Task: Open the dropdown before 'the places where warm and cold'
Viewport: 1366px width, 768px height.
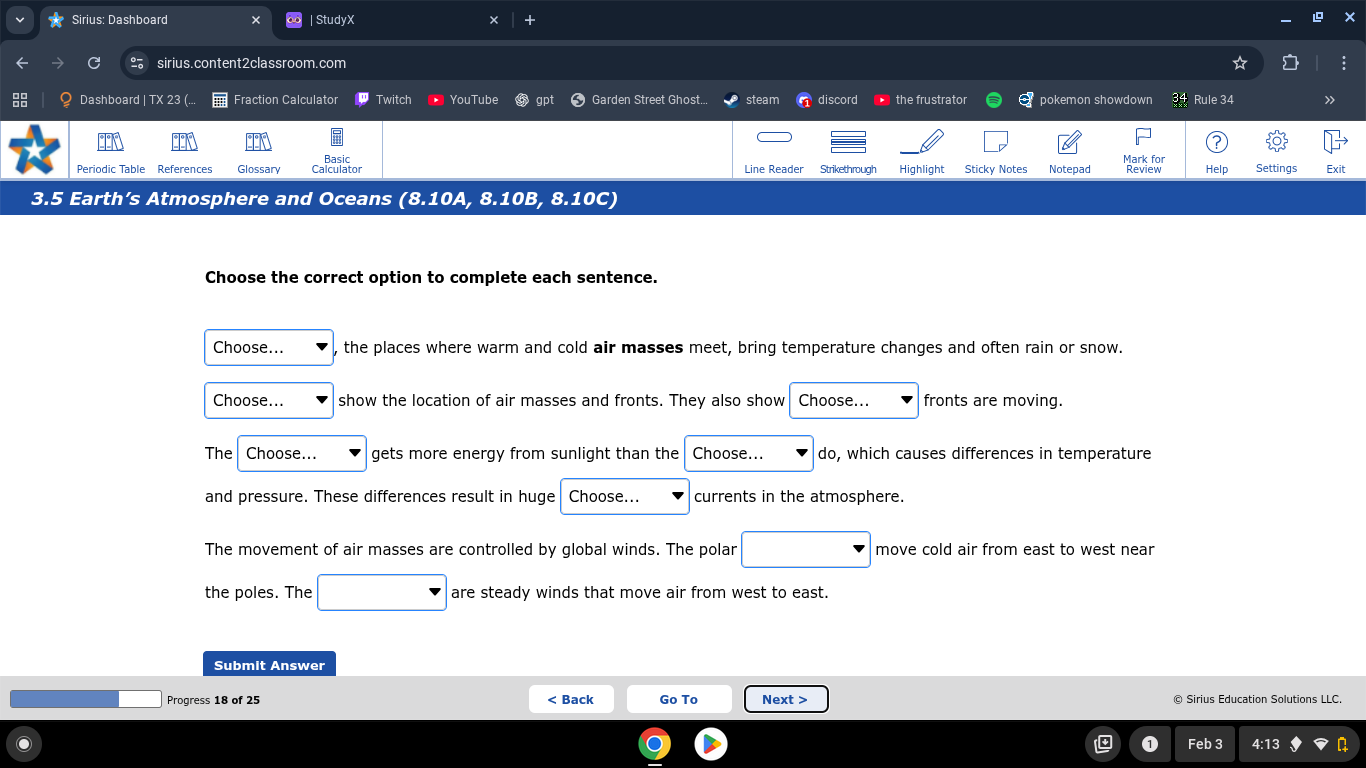Action: (x=269, y=347)
